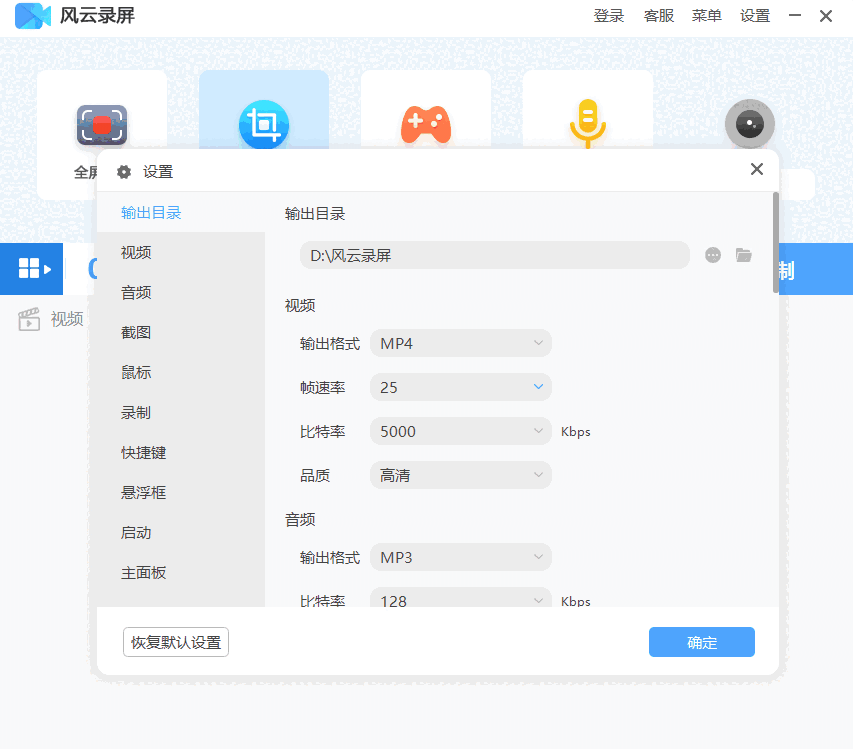Click the gear icon in the settings dialog title

[124, 172]
